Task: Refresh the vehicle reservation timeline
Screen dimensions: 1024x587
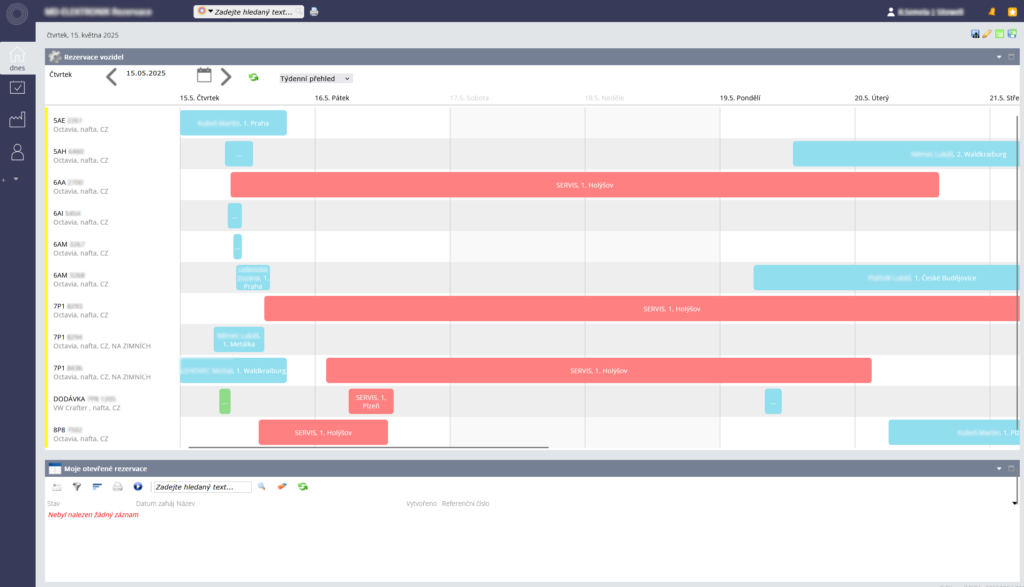Action: 253,77
